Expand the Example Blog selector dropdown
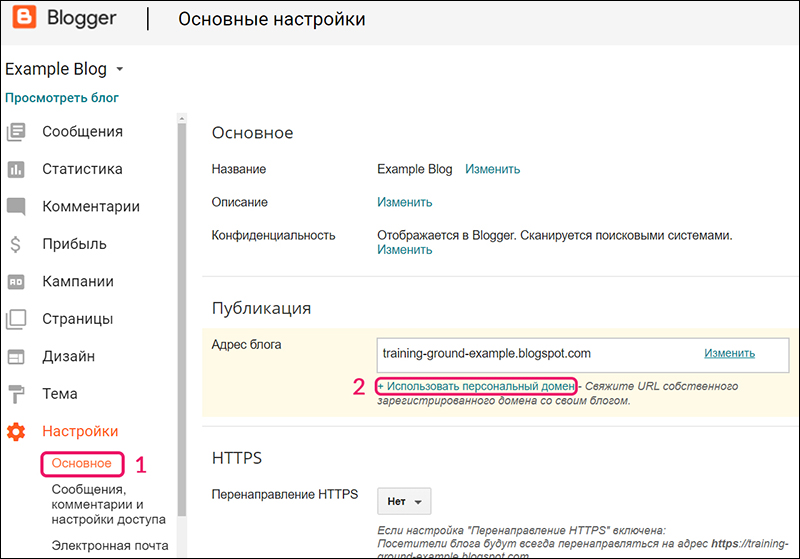The width and height of the screenshot is (800, 559). [x=119, y=70]
